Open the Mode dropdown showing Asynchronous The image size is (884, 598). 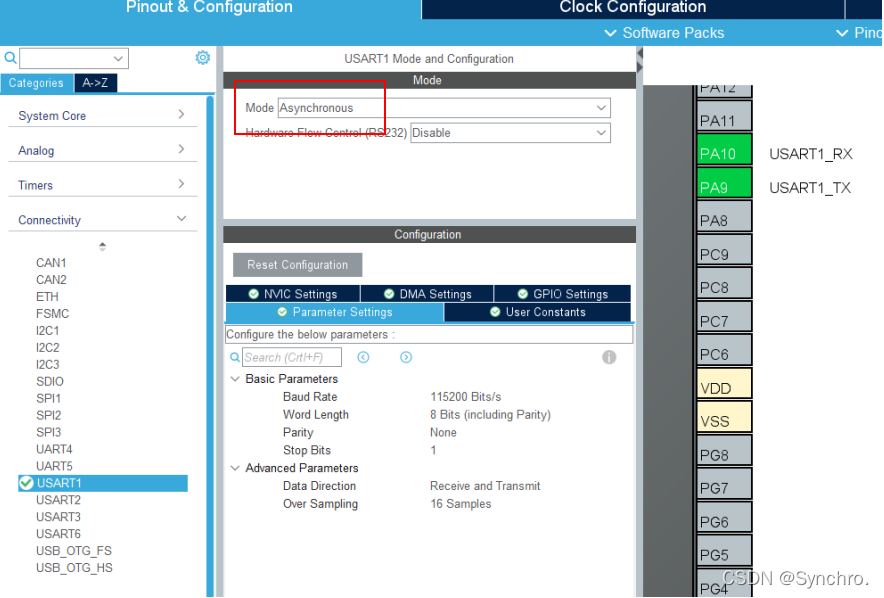(444, 108)
